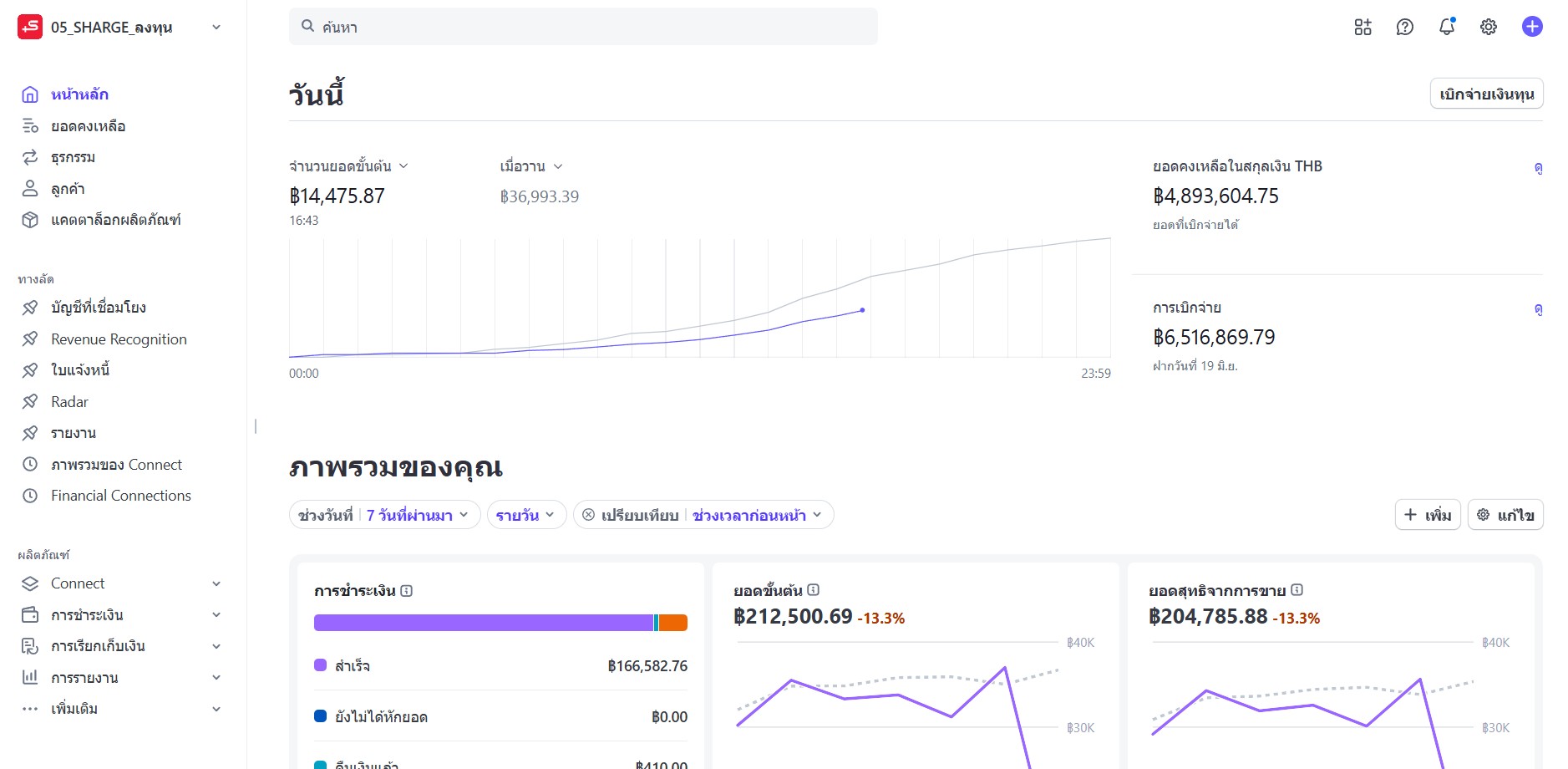Click info icon beside ยอดขั้นต้น card title

pos(813,590)
